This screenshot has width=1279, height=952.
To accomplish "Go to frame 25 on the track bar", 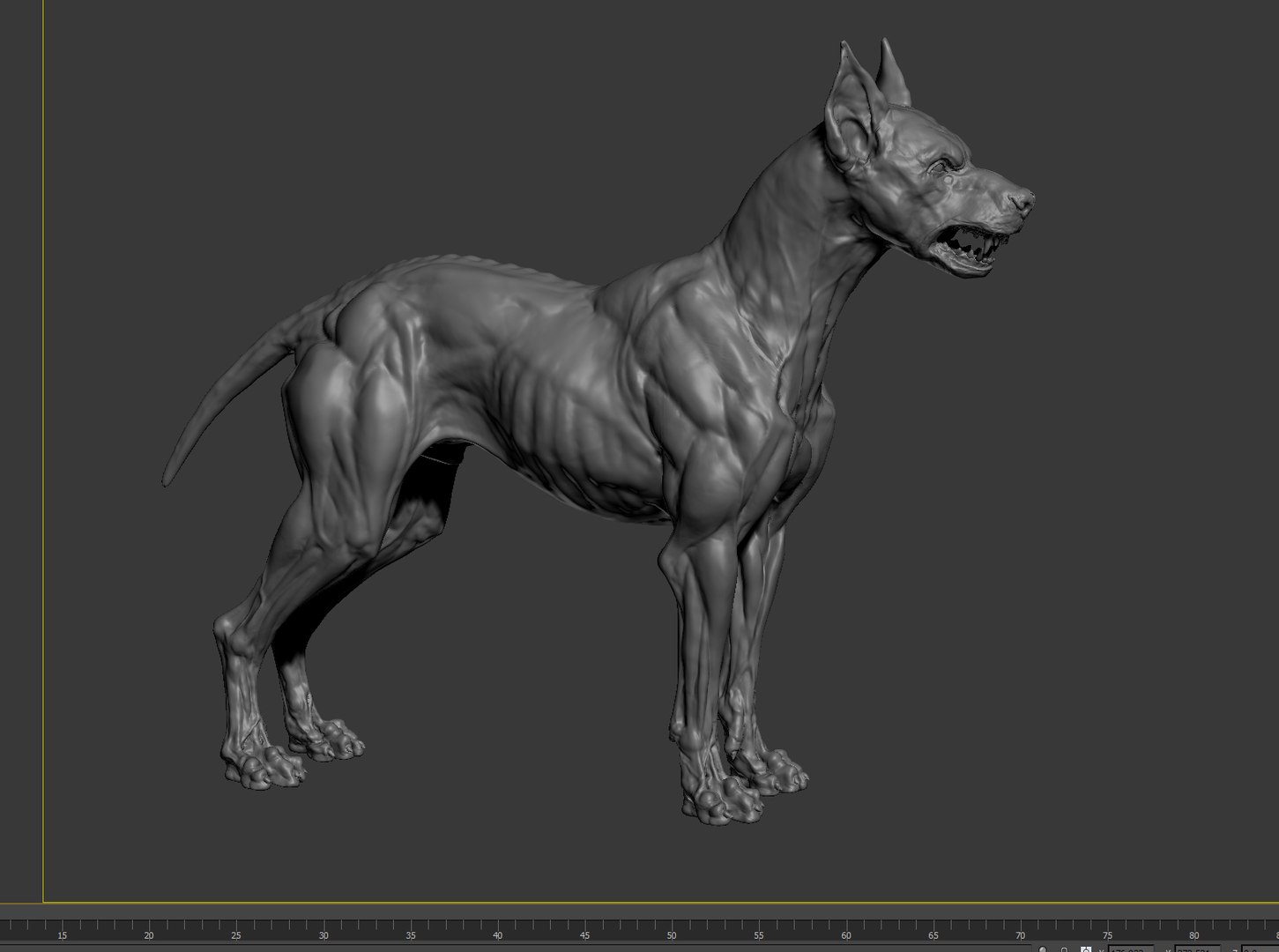I will point(236,935).
